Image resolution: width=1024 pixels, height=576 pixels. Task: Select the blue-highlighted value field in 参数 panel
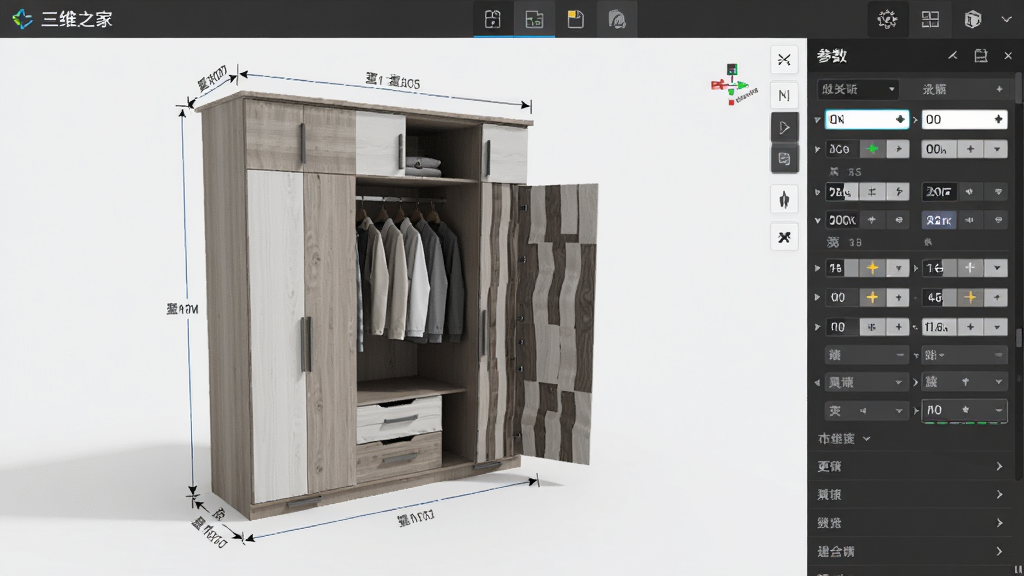coord(938,220)
